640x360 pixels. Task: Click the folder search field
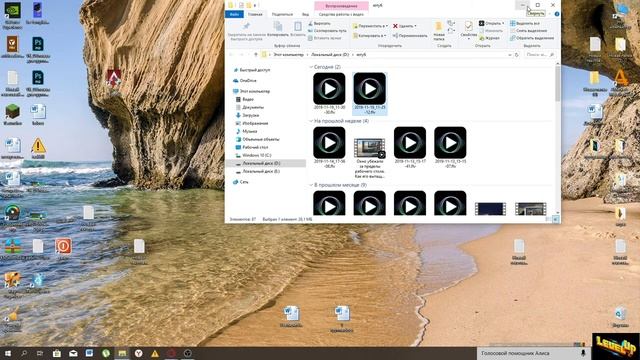tap(539, 55)
